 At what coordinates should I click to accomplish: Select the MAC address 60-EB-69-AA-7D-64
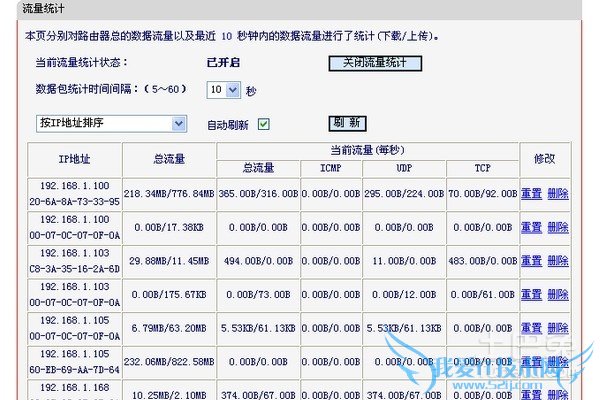click(x=75, y=370)
